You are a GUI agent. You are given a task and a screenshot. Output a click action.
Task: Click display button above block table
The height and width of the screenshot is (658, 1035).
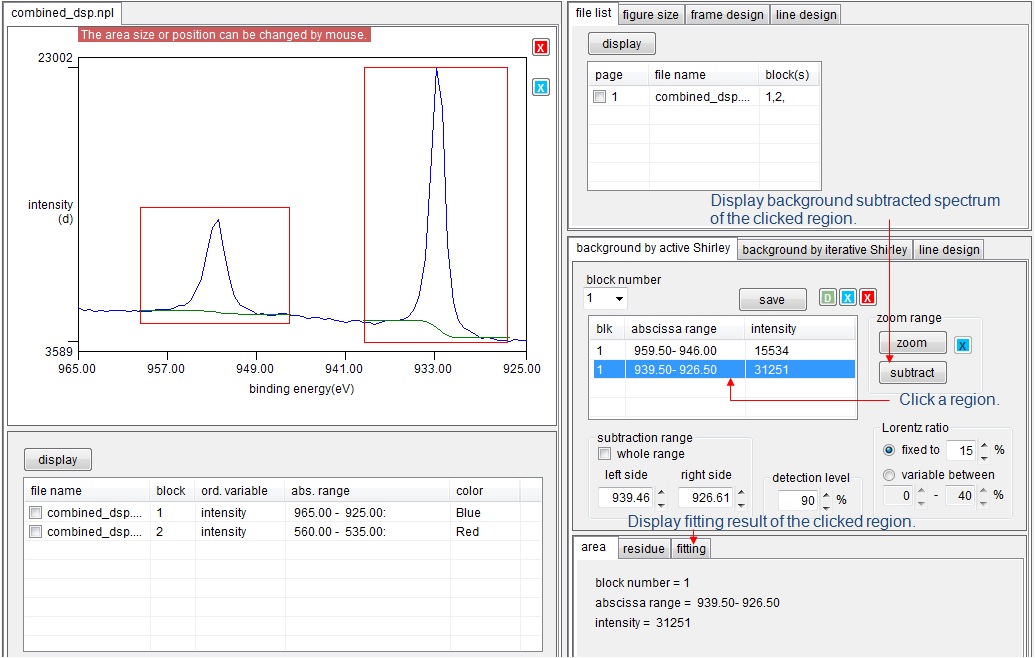click(57, 459)
